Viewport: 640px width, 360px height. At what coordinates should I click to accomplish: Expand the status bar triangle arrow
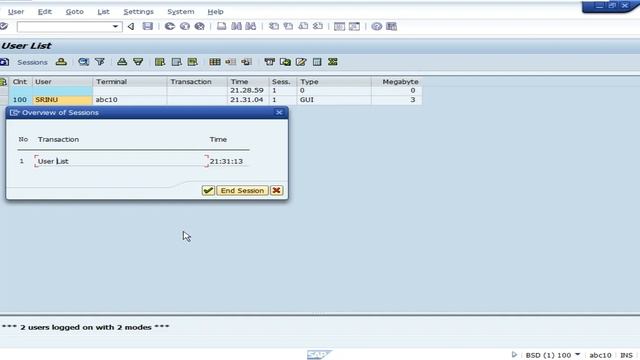point(514,355)
